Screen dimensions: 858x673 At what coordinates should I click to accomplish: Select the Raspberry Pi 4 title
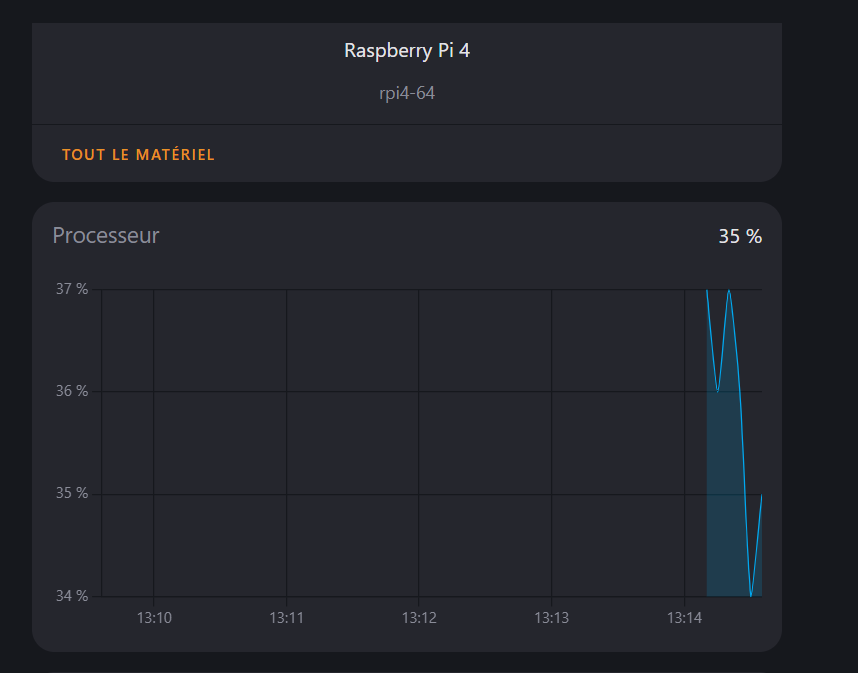(407, 50)
